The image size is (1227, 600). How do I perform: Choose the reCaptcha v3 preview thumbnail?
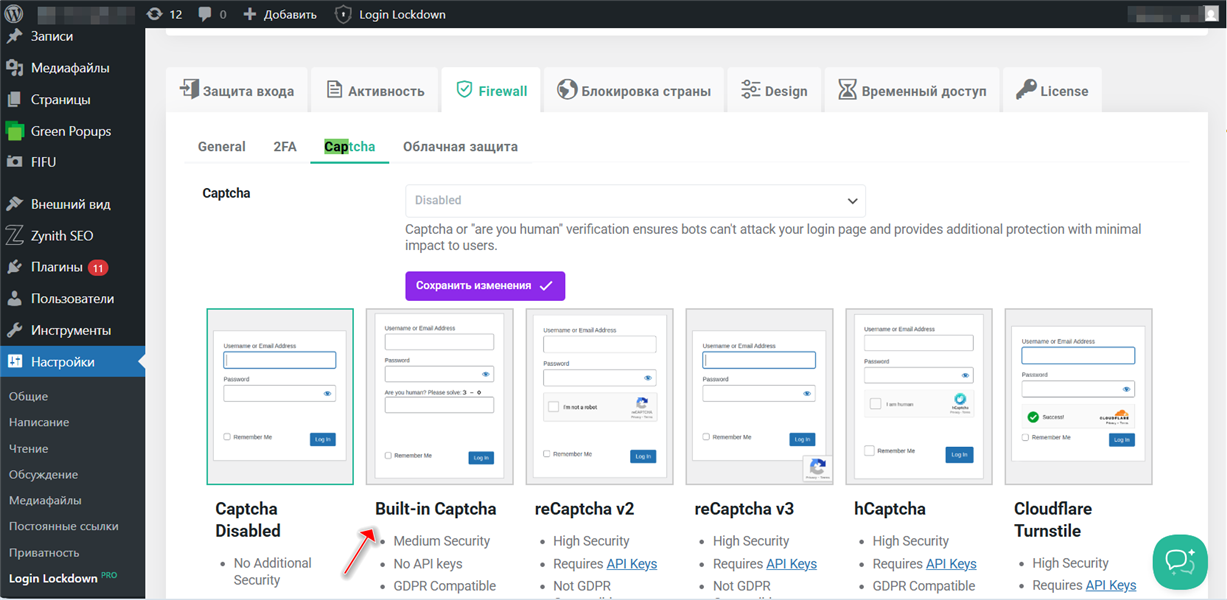759,397
